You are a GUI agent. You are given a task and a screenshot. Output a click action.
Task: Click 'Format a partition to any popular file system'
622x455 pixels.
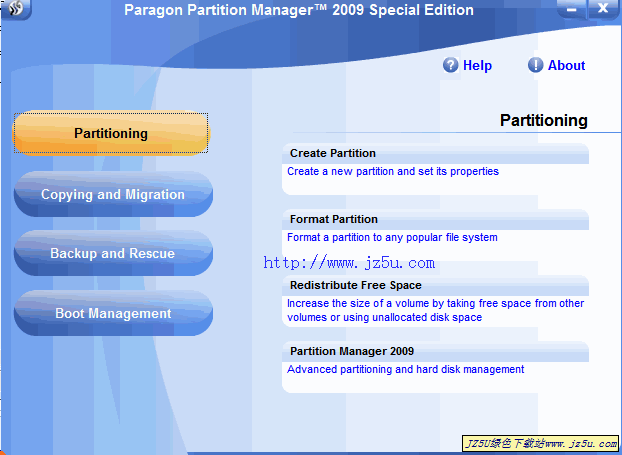(392, 237)
